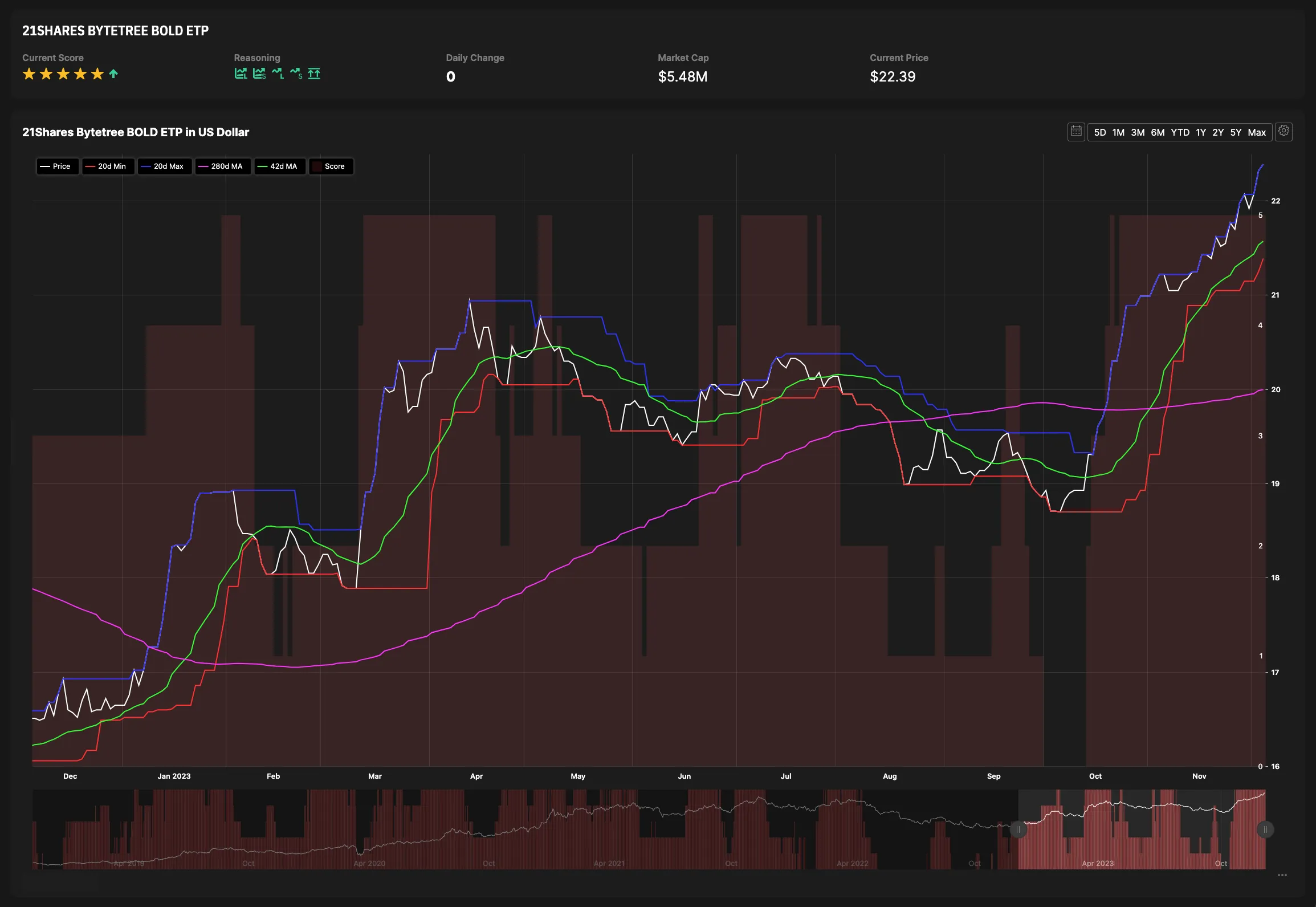Screen dimensions: 1316x907
Task: Toggle the 20d Min legend entry
Action: point(108,166)
